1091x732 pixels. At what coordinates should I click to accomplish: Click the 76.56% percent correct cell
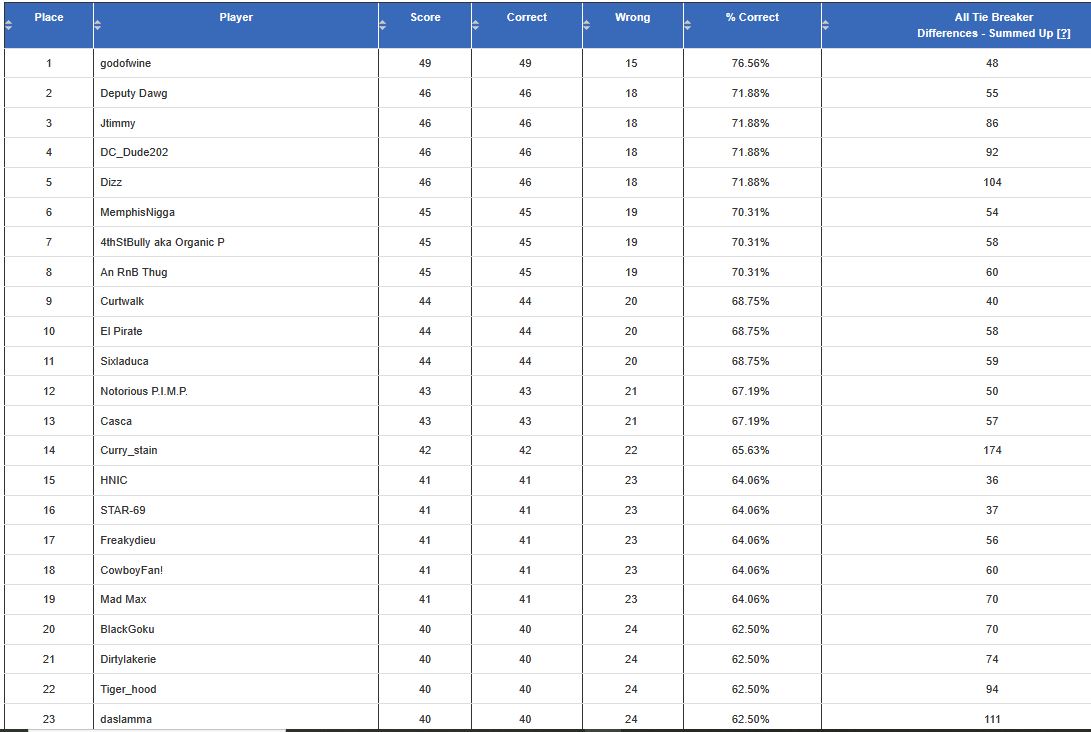pyautogui.click(x=750, y=63)
